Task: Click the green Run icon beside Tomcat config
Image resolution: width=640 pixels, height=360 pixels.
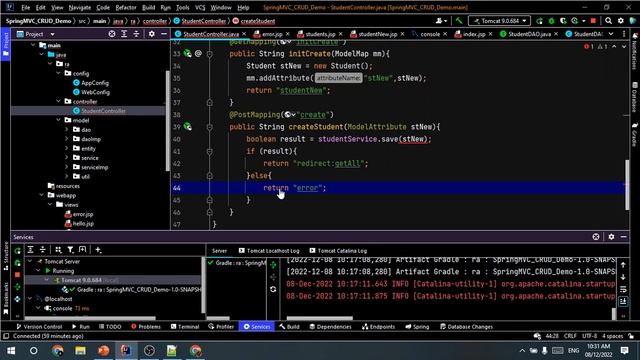Action: (x=540, y=21)
